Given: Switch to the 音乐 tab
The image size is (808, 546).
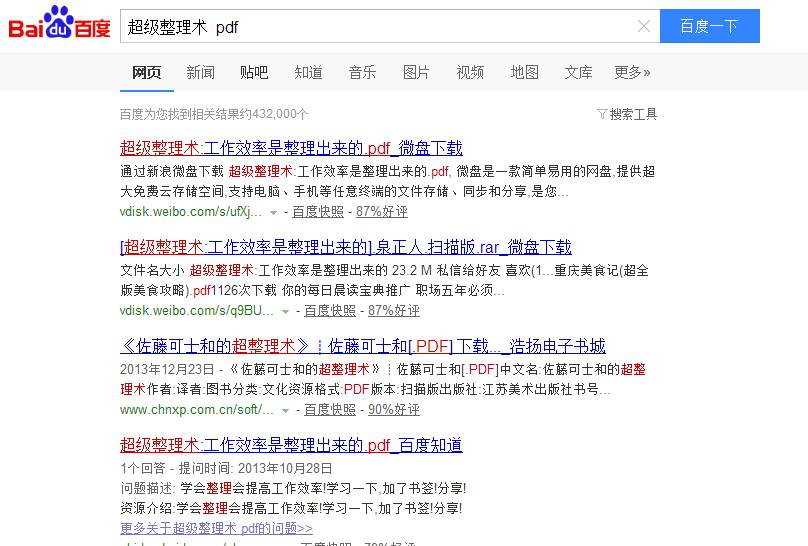Looking at the screenshot, I should coord(362,72).
